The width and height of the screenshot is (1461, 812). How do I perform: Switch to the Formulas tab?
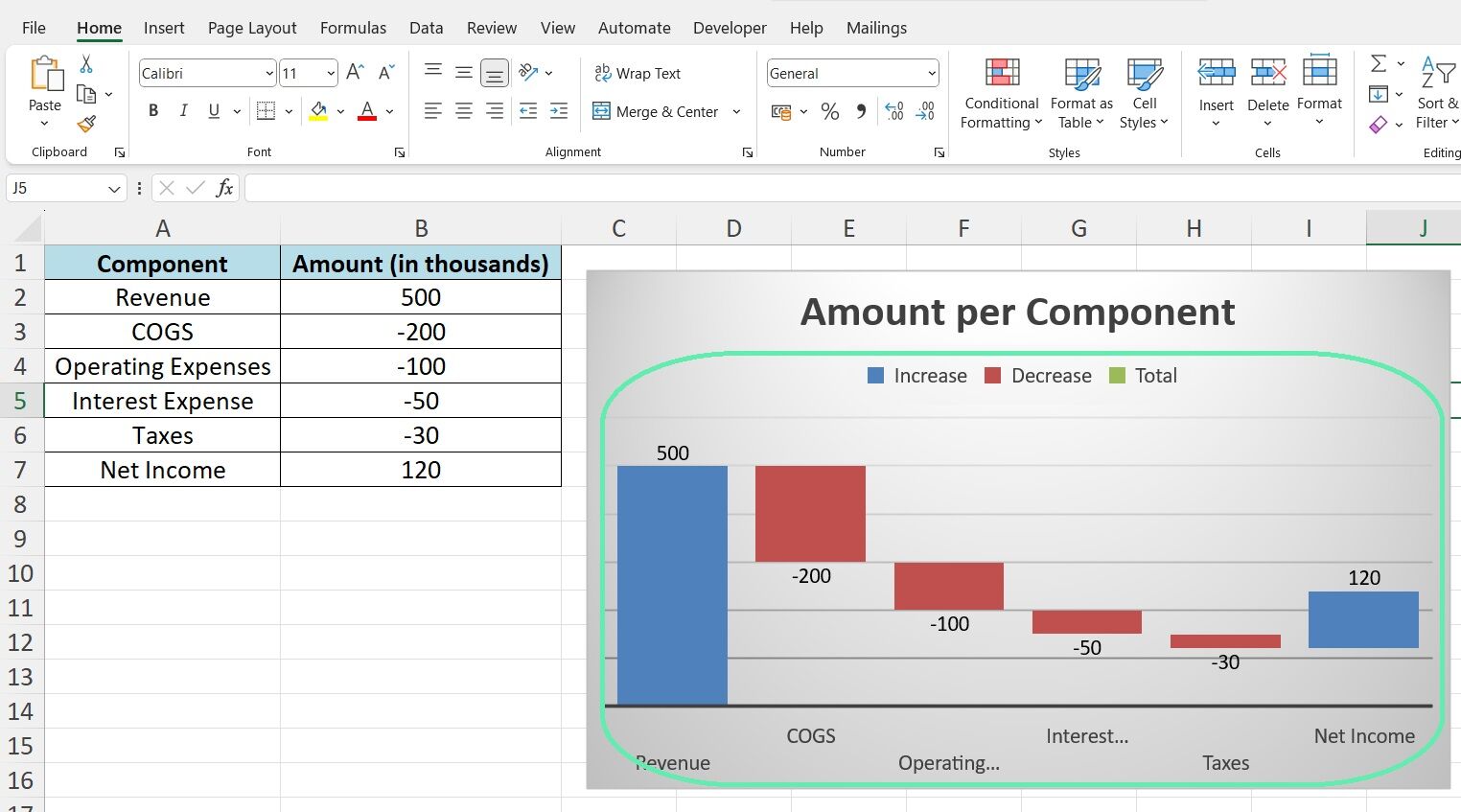tap(353, 28)
